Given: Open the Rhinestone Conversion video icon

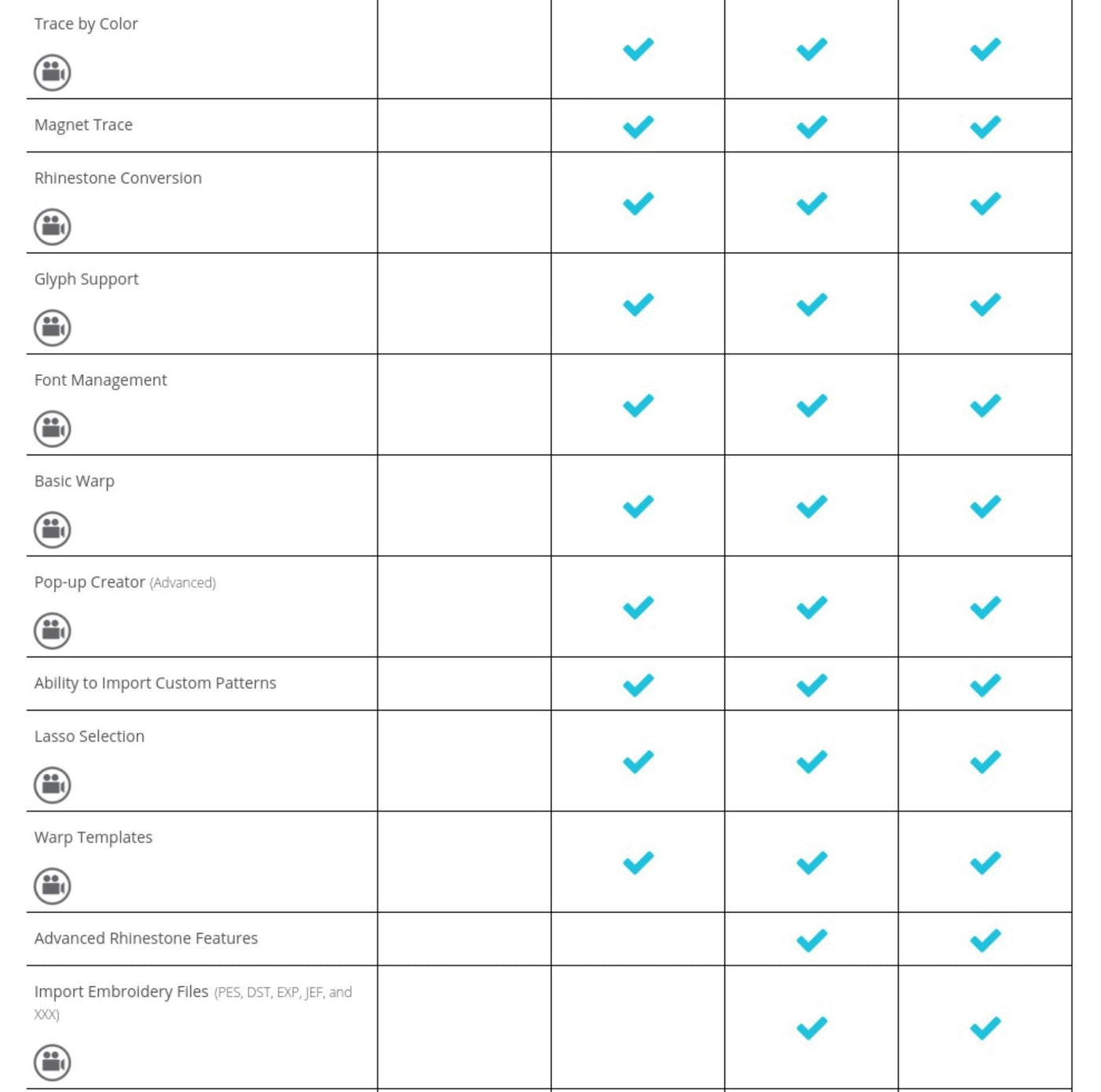Looking at the screenshot, I should tap(52, 226).
